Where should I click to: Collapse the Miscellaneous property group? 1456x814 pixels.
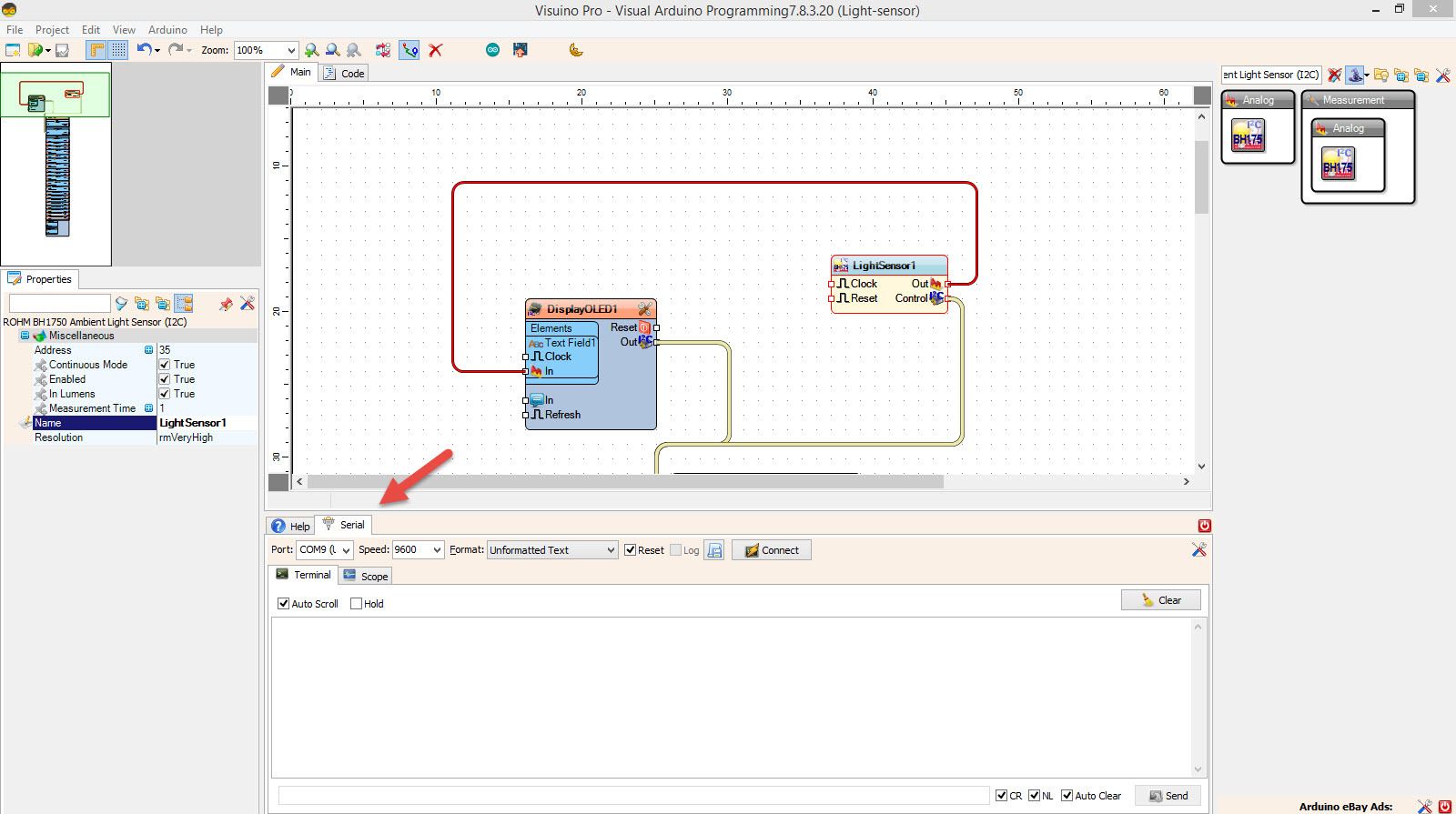(25, 336)
